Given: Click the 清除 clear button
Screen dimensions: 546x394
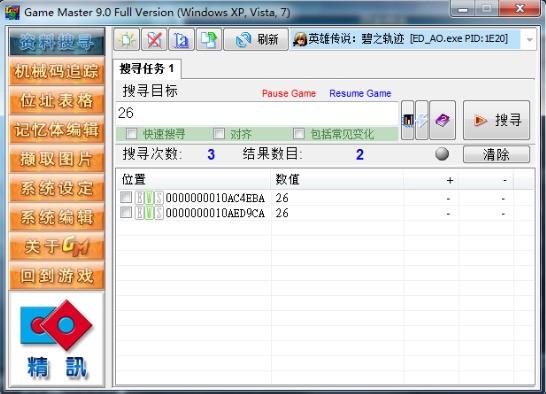Looking at the screenshot, I should click(496, 154).
